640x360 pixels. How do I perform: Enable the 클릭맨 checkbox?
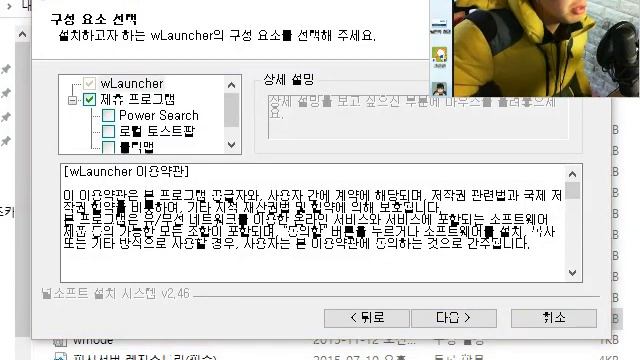(x=108, y=147)
